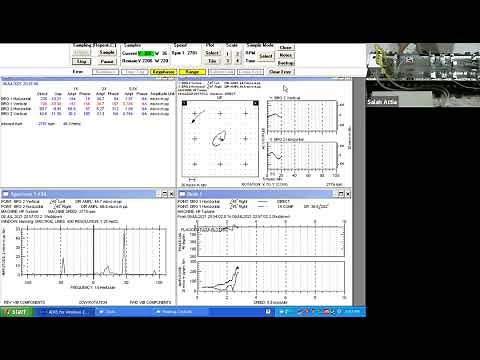Click the Windows Start button
This screenshot has height=360, width=480.
[17, 312]
